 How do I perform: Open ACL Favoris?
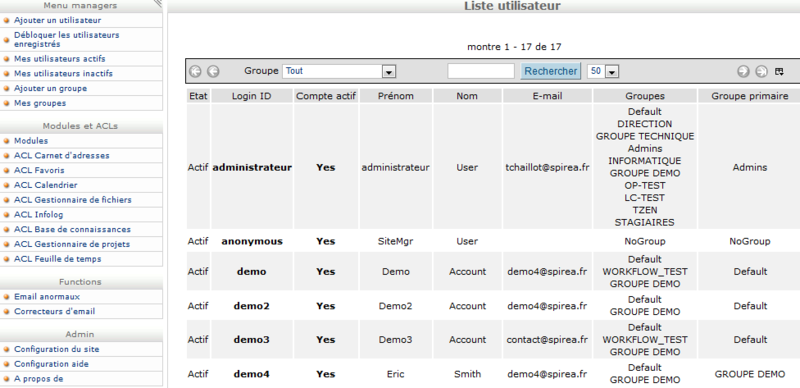39,171
